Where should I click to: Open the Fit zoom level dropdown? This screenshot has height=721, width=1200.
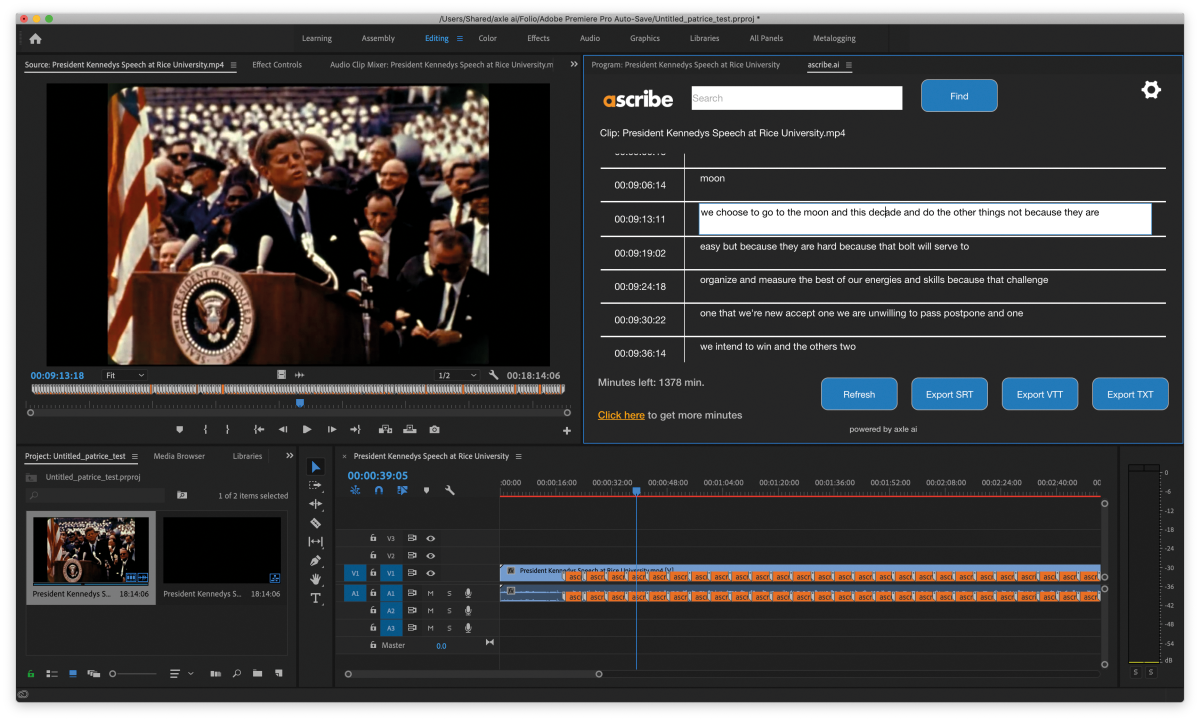125,375
